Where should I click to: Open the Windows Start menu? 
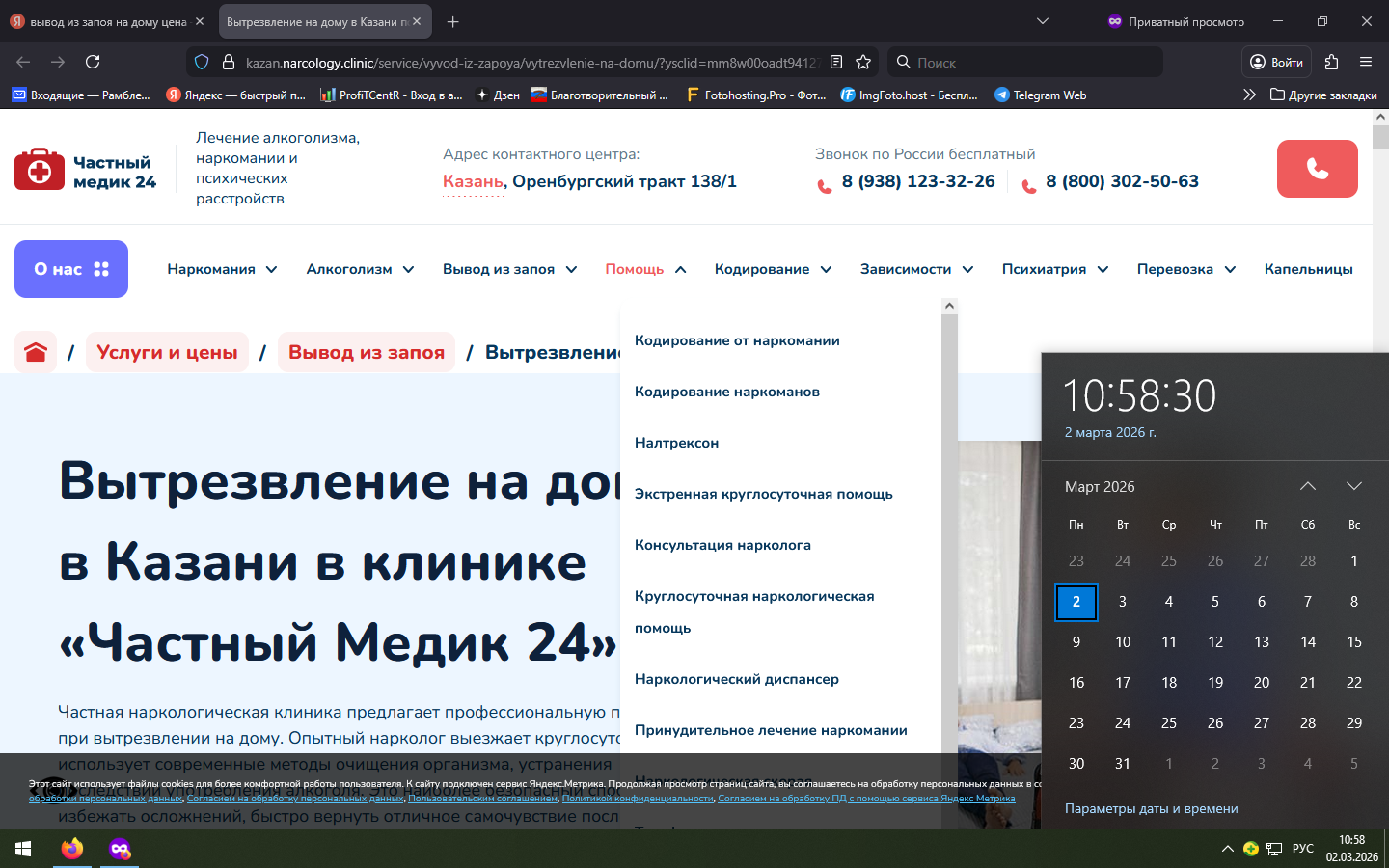23,849
